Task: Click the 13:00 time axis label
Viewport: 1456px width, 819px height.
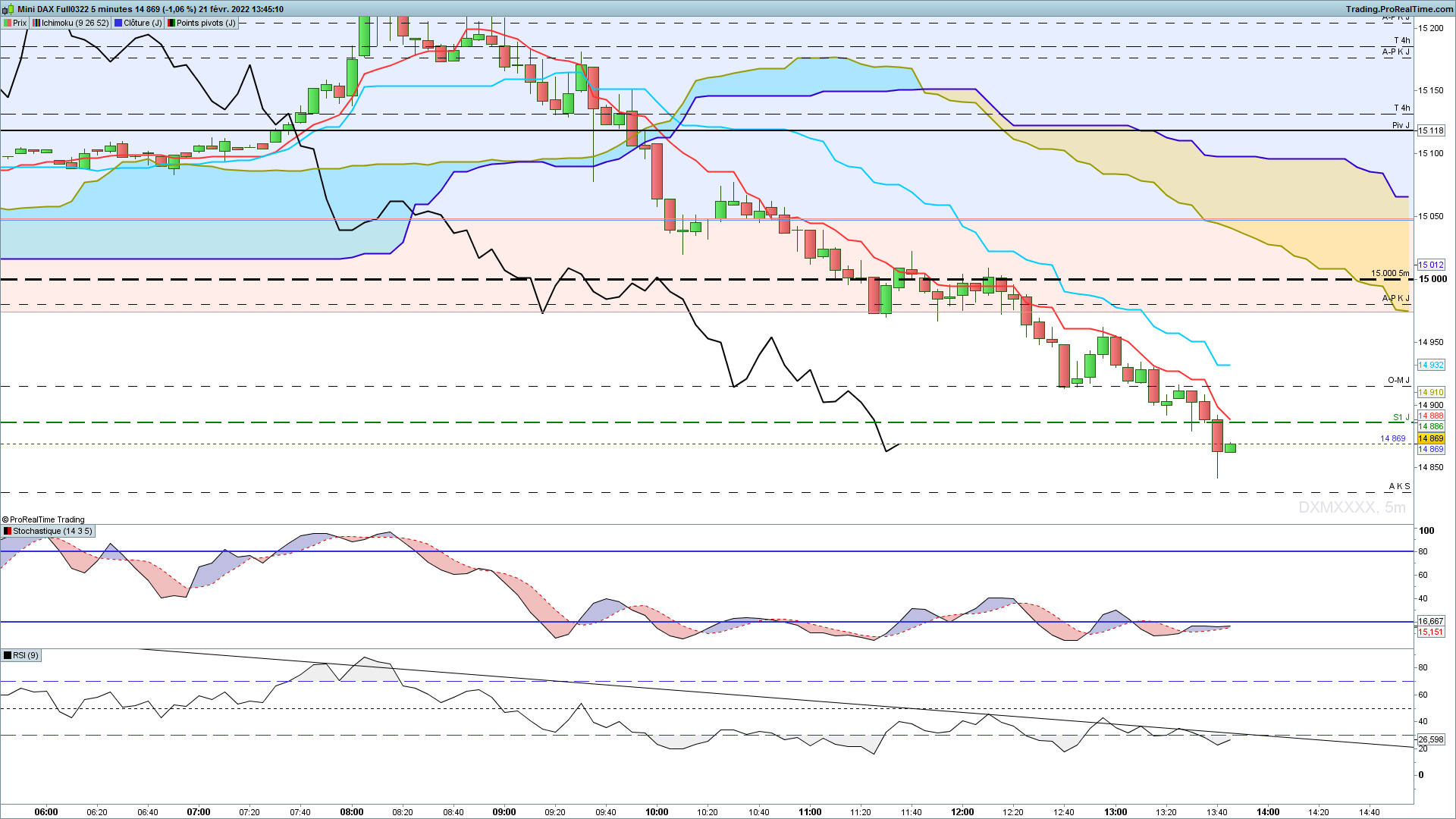Action: click(1116, 811)
